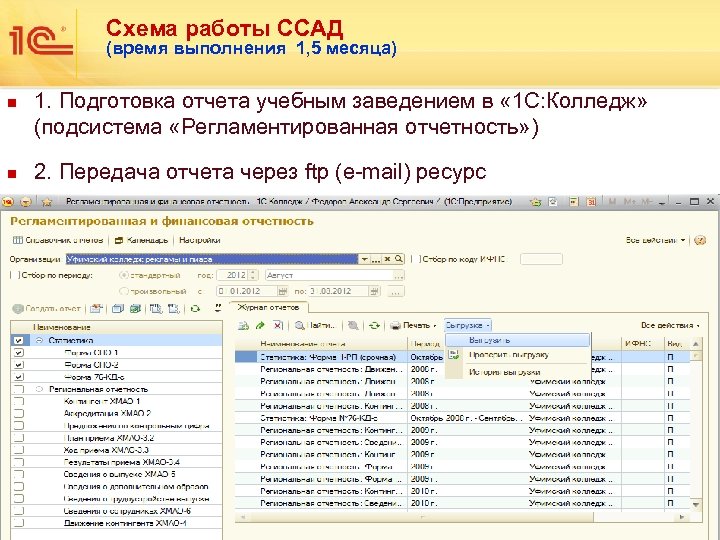This screenshot has height=540, width=720.
Task: Open the Печать dropdown
Action: pyautogui.click(x=435, y=326)
